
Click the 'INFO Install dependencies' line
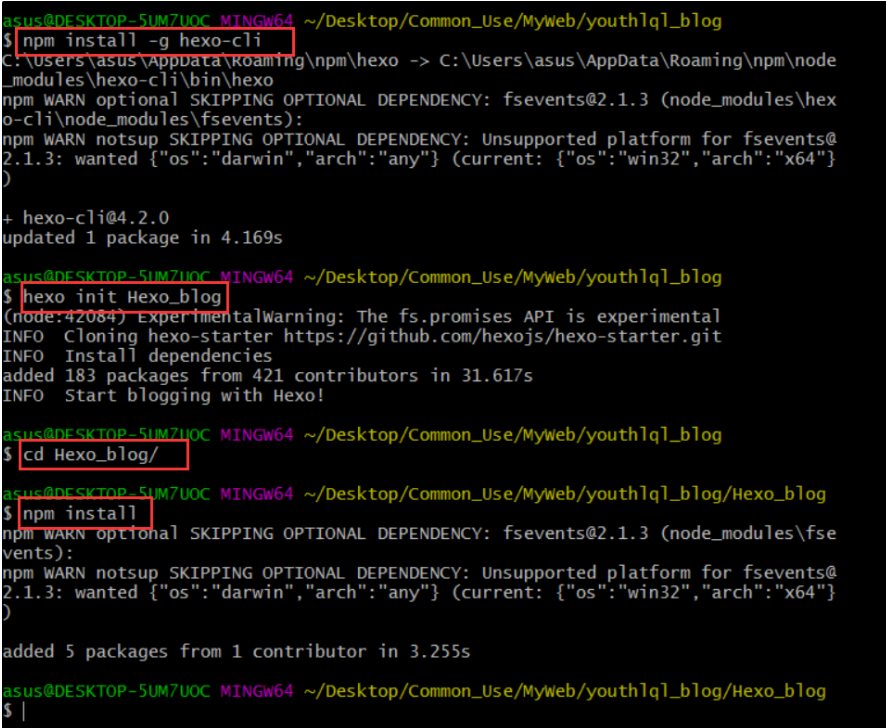[x=137, y=356]
